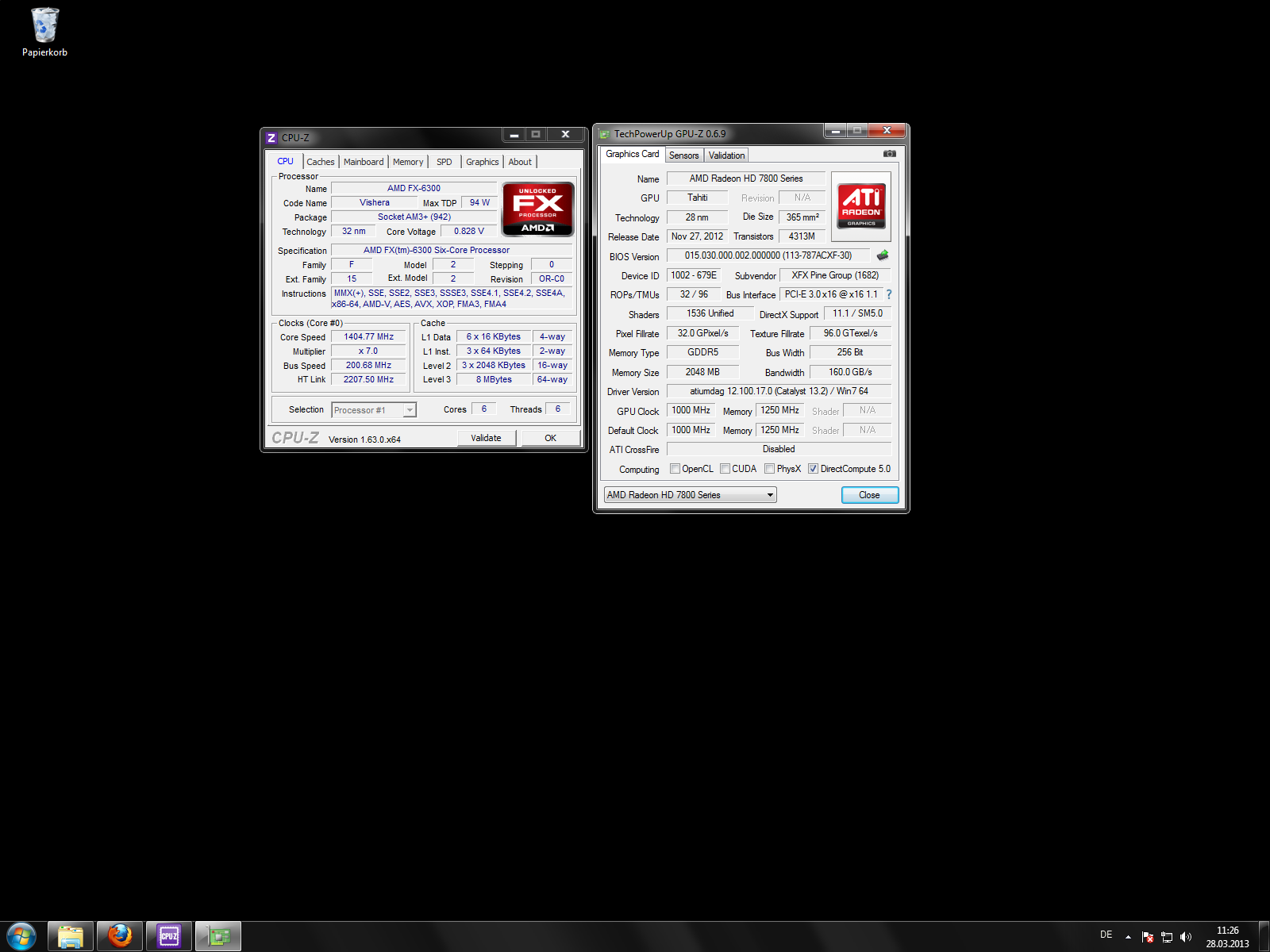Click the BIOS save chip icon
The image size is (1270, 952).
[x=883, y=255]
